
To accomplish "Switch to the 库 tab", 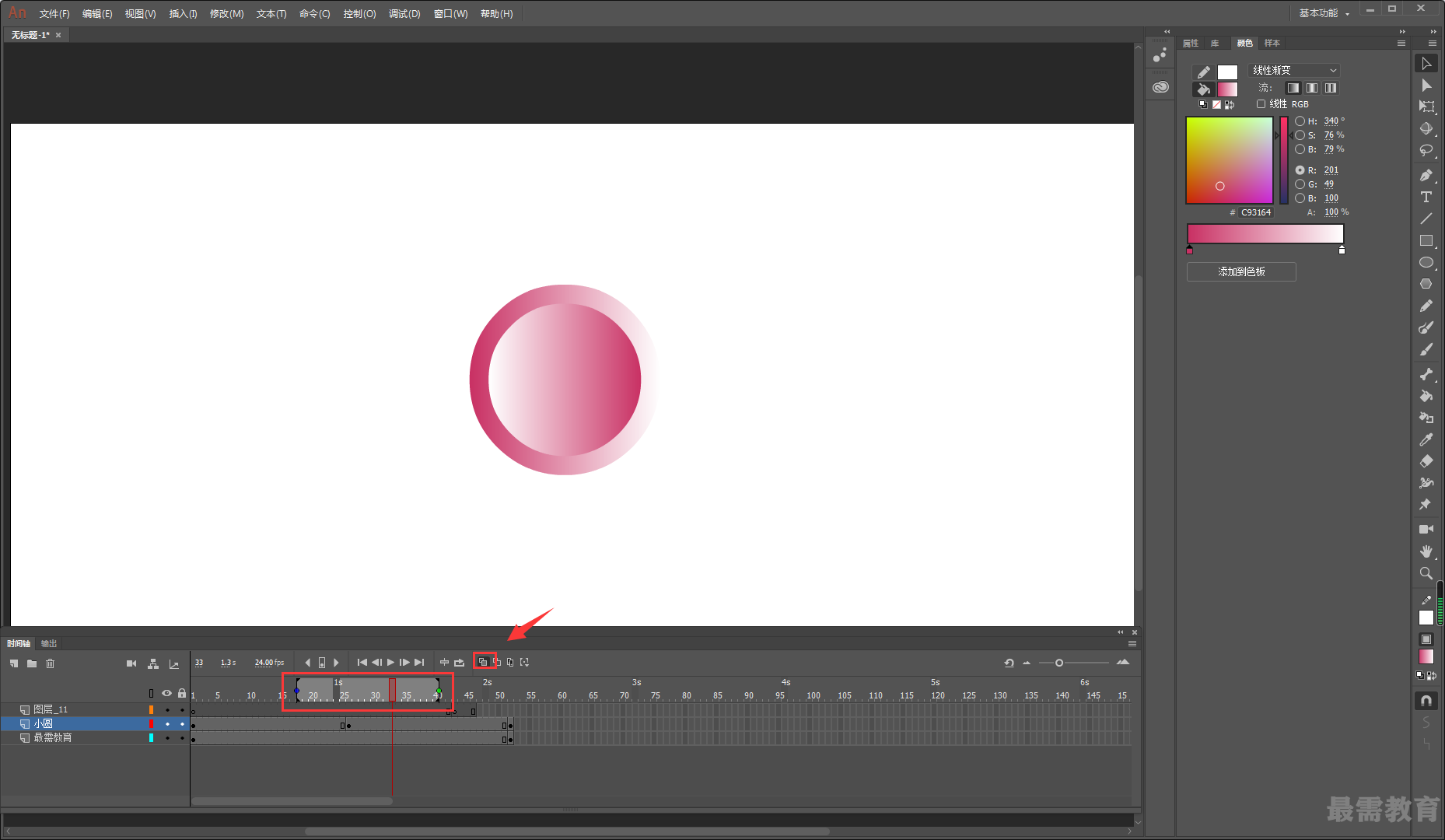I will pyautogui.click(x=1215, y=44).
